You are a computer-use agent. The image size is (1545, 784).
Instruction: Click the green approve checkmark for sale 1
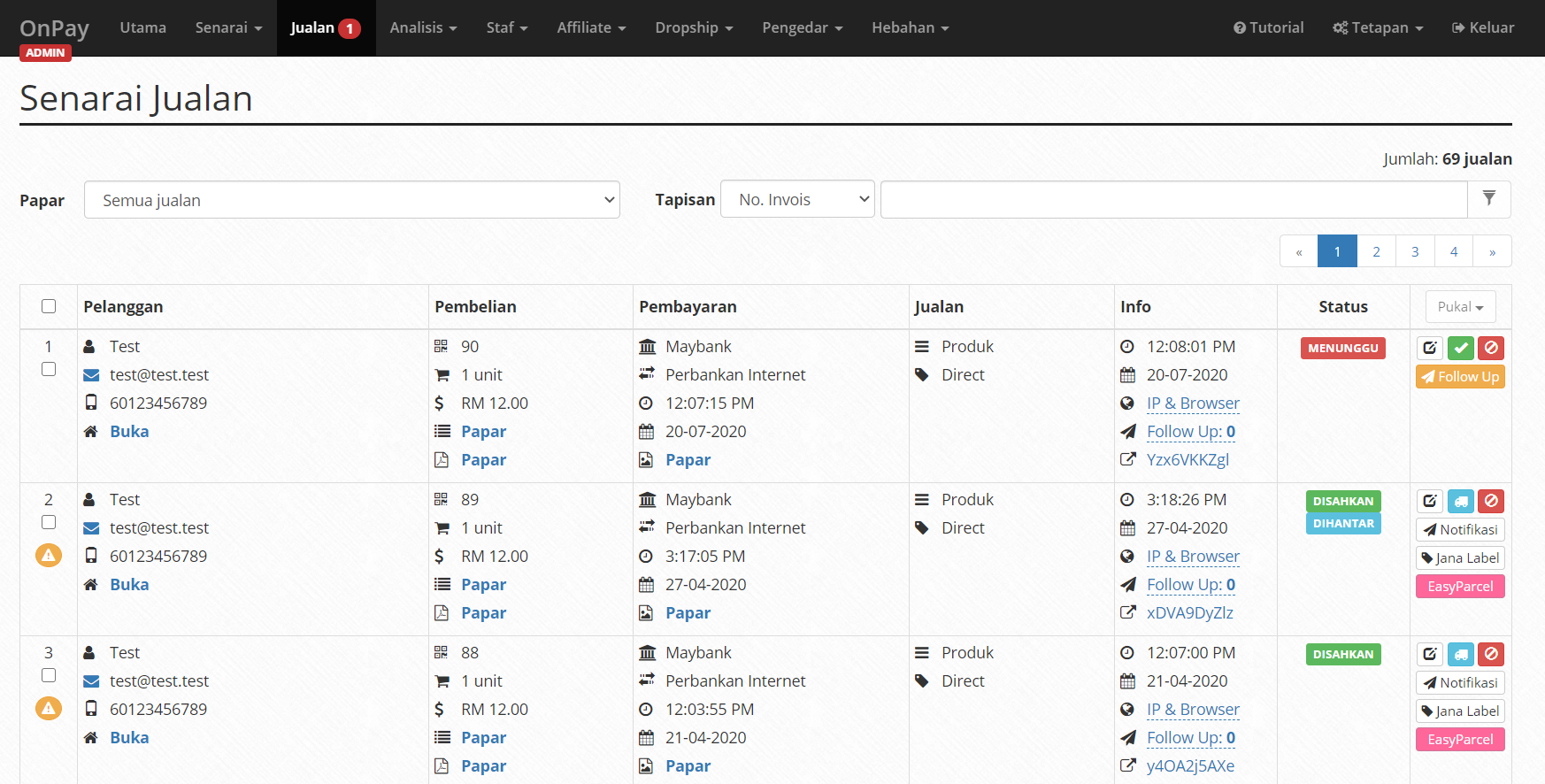point(1460,348)
